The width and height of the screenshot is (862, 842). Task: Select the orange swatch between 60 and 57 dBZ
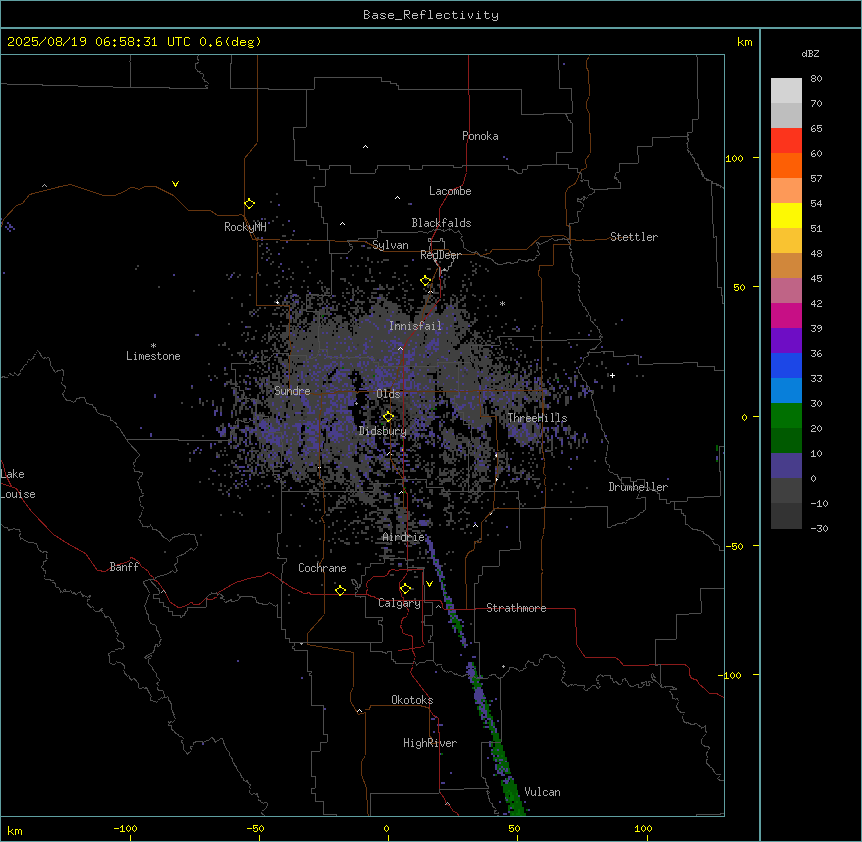coord(786,165)
